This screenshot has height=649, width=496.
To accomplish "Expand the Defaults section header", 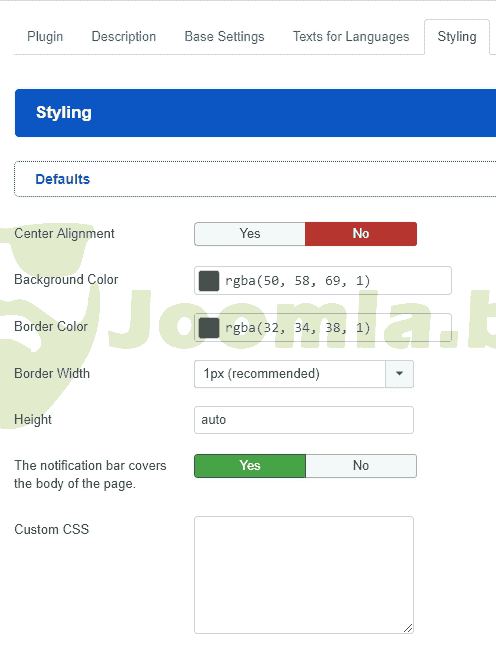I will (x=63, y=179).
